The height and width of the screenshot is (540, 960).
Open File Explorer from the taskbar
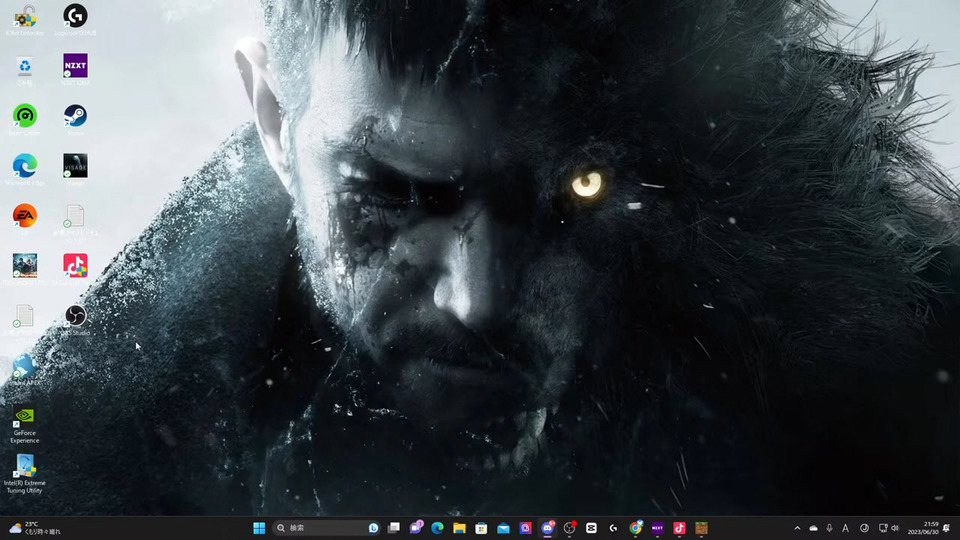click(x=459, y=528)
